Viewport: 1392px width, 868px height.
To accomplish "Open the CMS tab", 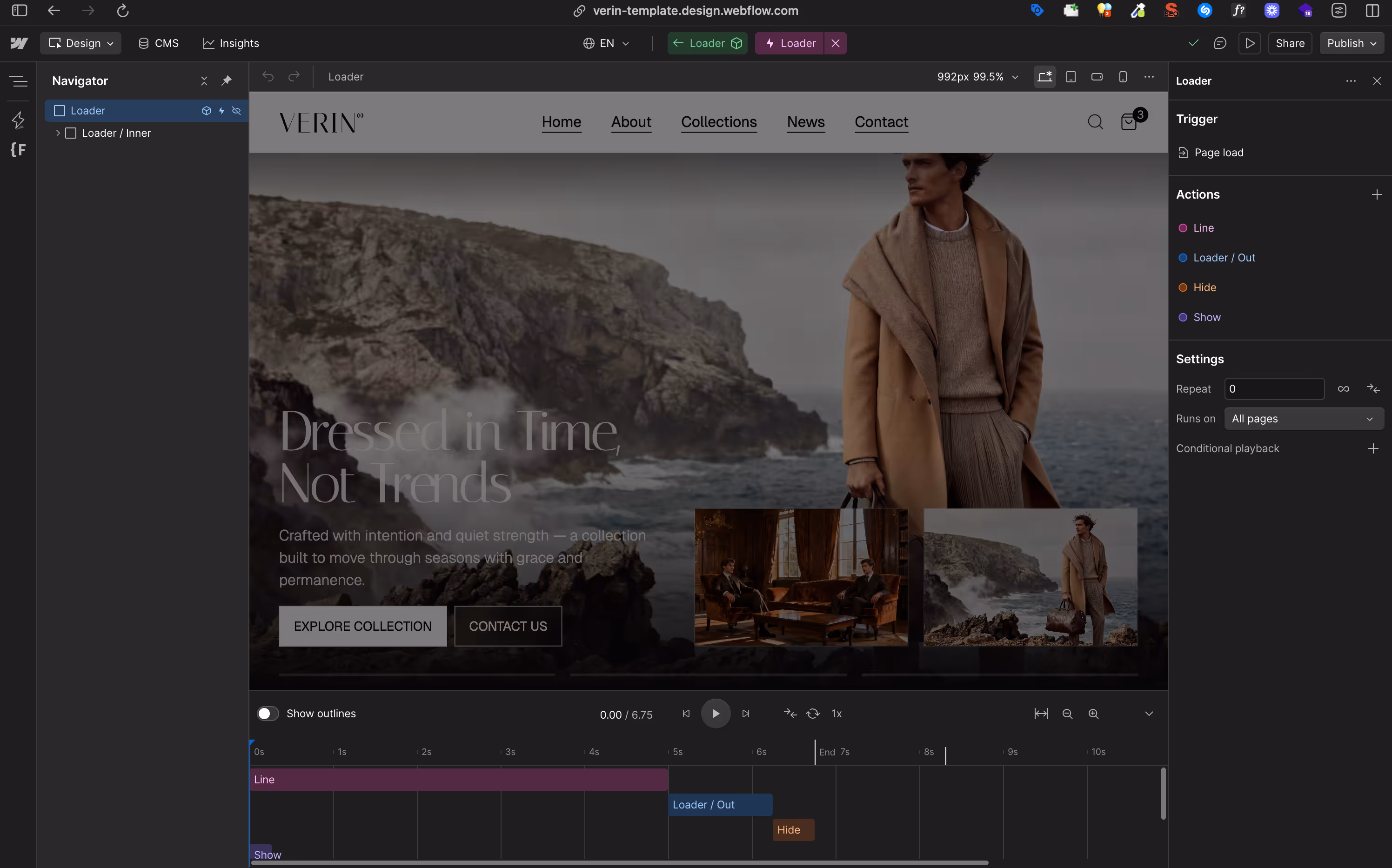I will pyautogui.click(x=159, y=43).
